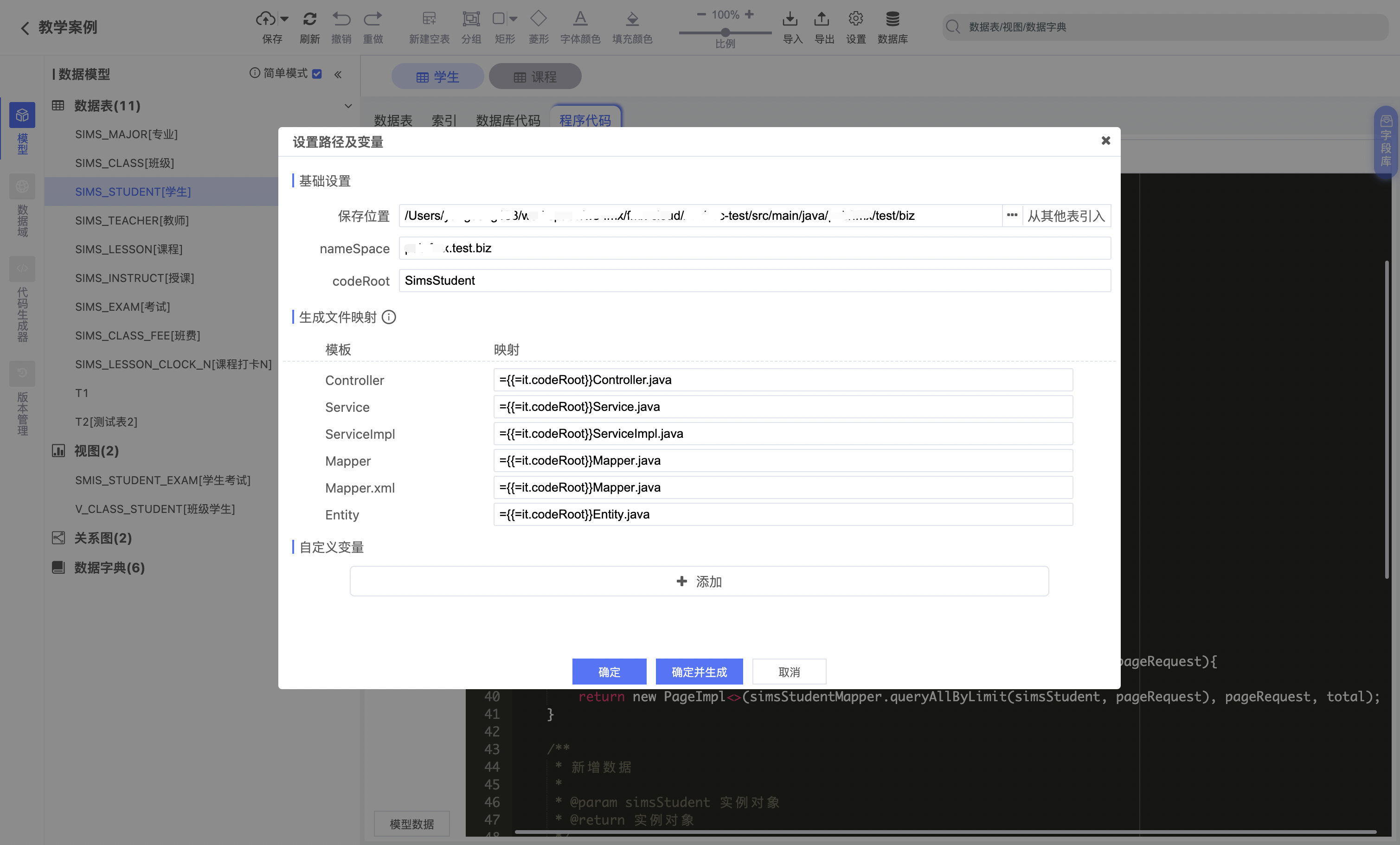Click the 添加 custom variable button

699,581
